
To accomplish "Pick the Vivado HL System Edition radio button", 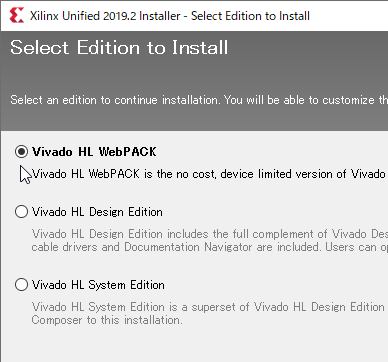I will click(21, 285).
